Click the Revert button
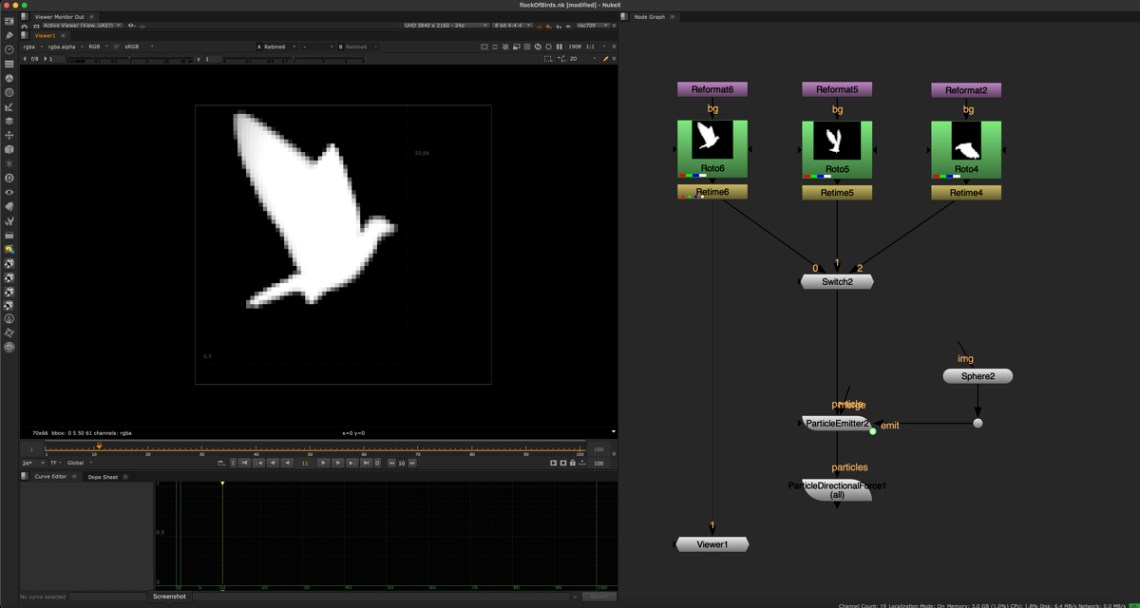The width and height of the screenshot is (1140, 608). pyautogui.click(x=597, y=597)
